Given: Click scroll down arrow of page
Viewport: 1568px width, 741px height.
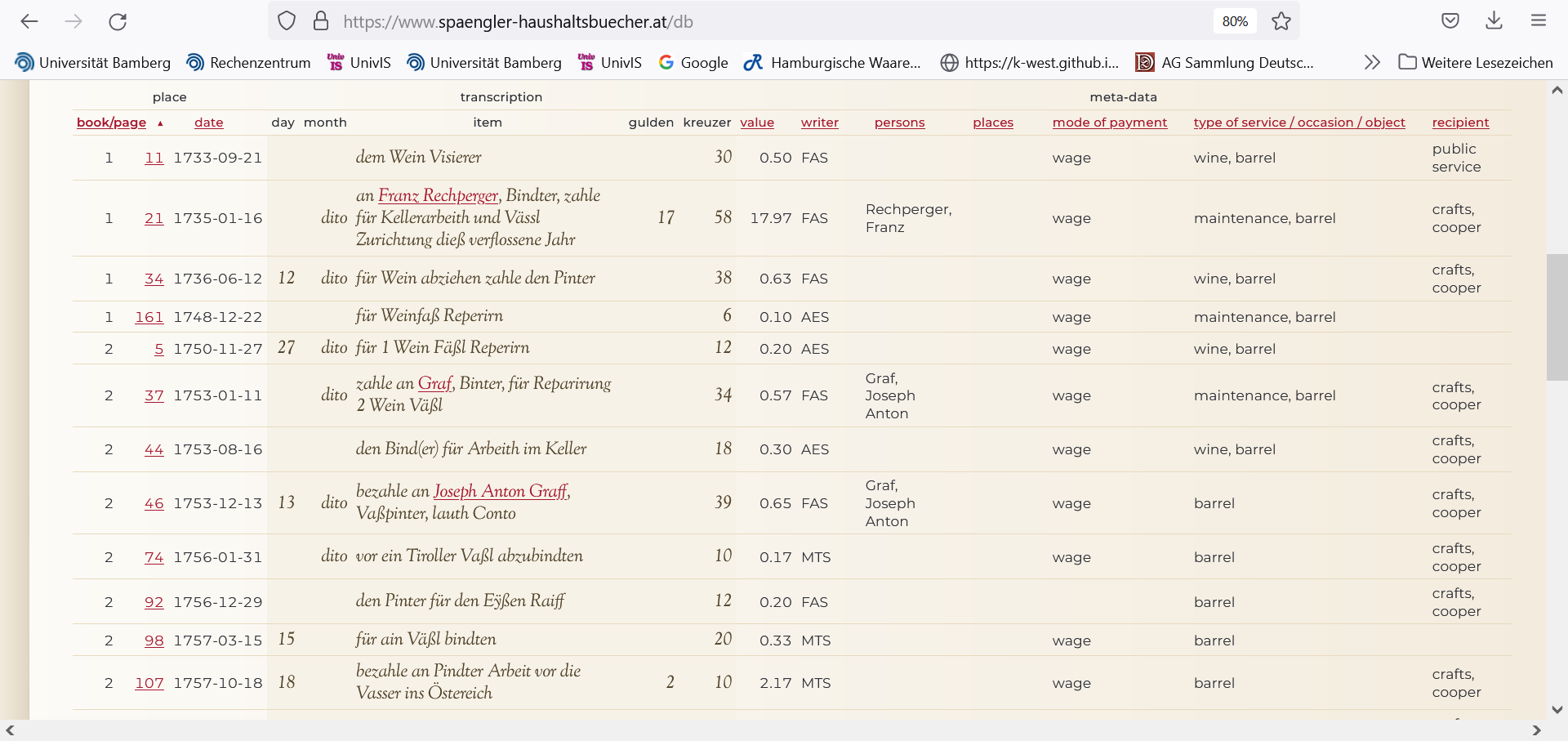Looking at the screenshot, I should 1557,710.
